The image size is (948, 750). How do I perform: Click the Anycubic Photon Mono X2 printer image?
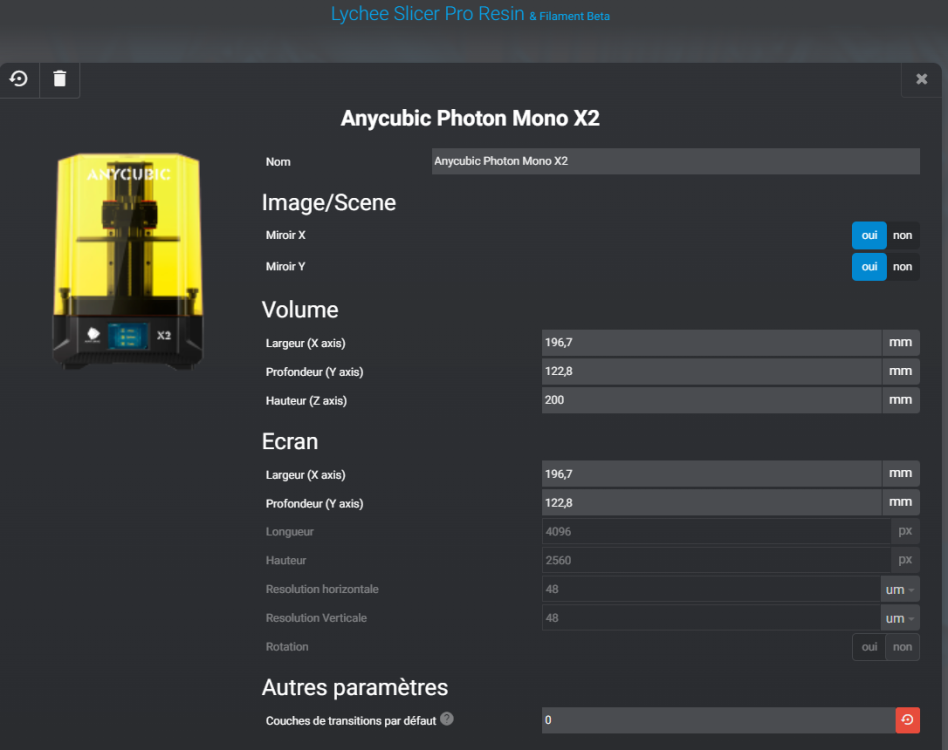pyautogui.click(x=128, y=261)
